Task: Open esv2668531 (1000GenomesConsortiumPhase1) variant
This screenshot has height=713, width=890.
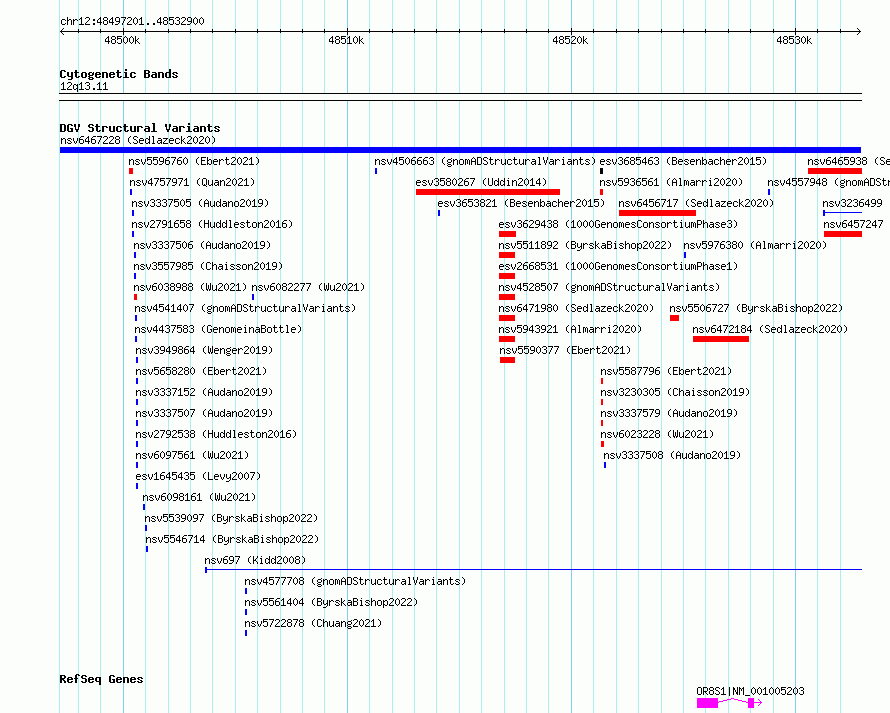Action: 618,266
